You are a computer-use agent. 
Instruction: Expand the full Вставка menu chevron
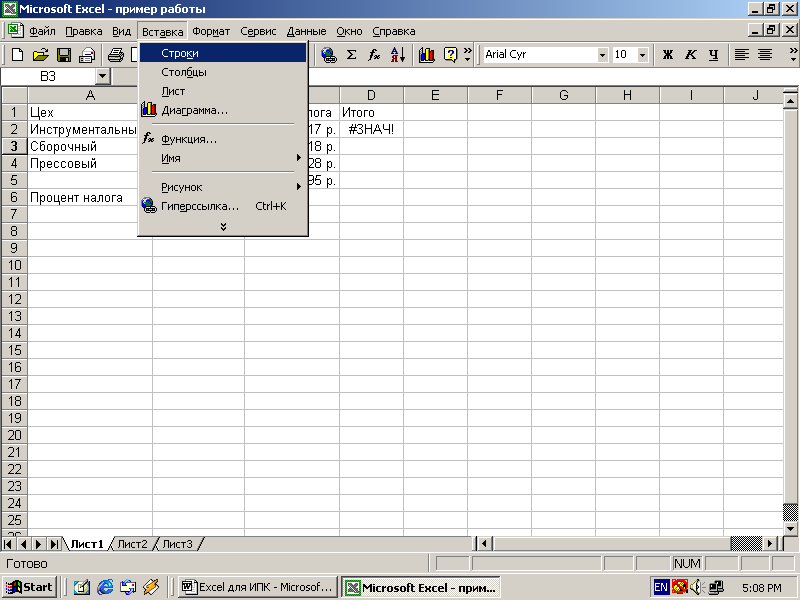tap(223, 226)
